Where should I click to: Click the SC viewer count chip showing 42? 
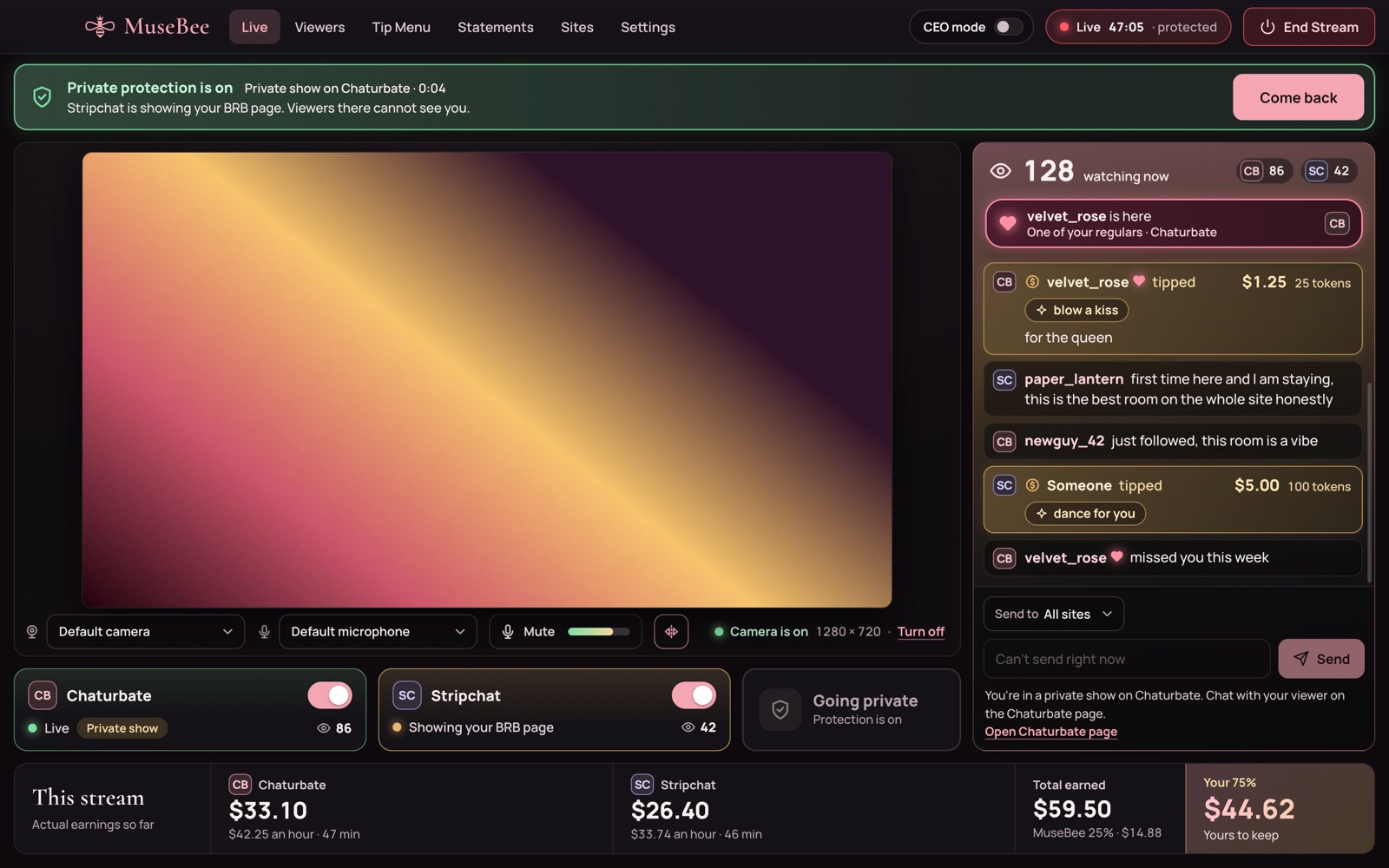click(1329, 171)
